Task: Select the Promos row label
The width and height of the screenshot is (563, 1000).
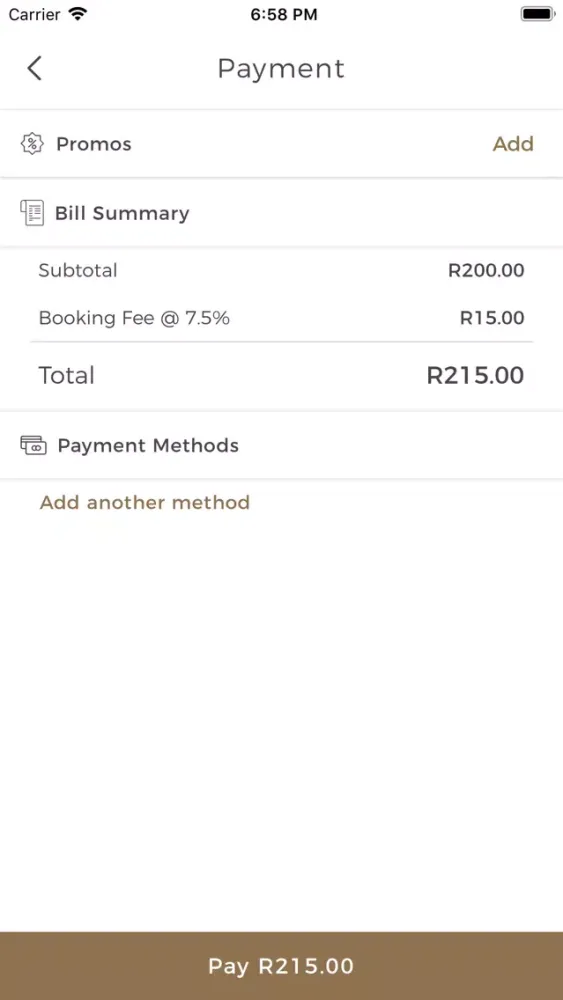Action: tap(94, 144)
